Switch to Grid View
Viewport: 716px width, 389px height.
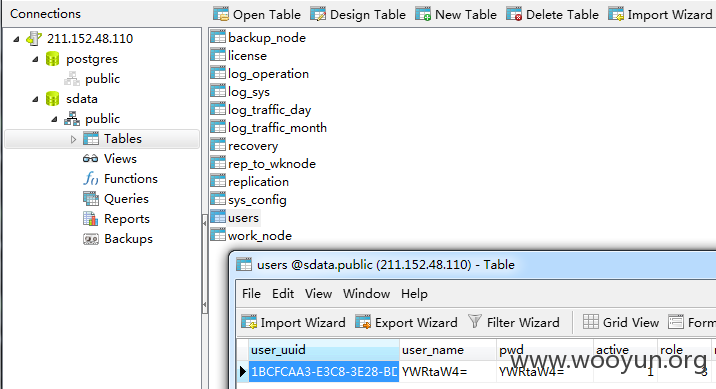pyautogui.click(x=621, y=322)
